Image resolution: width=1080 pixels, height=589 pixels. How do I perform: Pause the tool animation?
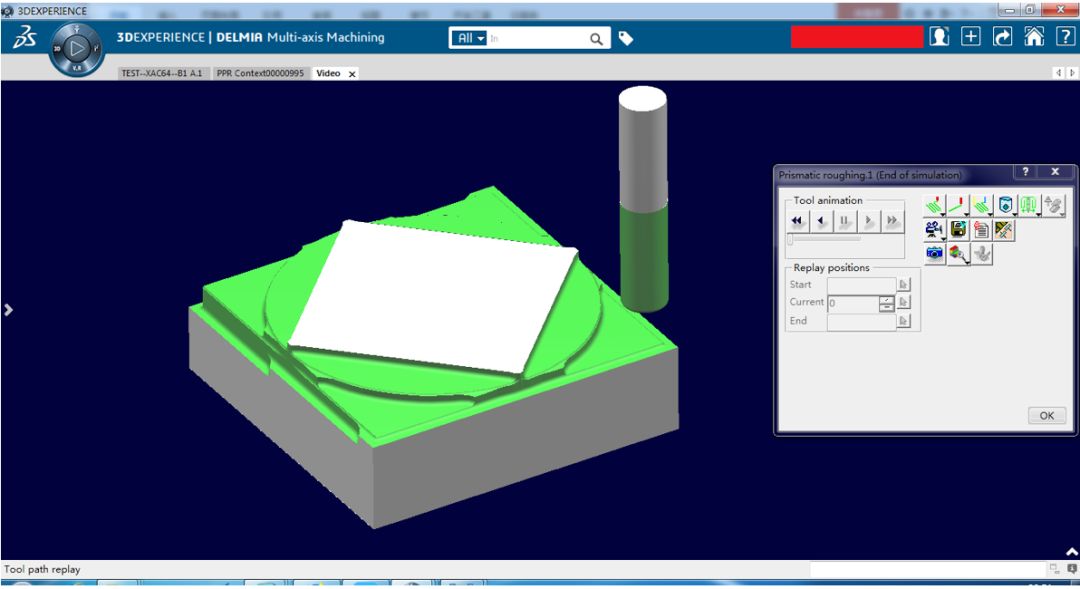[x=844, y=221]
